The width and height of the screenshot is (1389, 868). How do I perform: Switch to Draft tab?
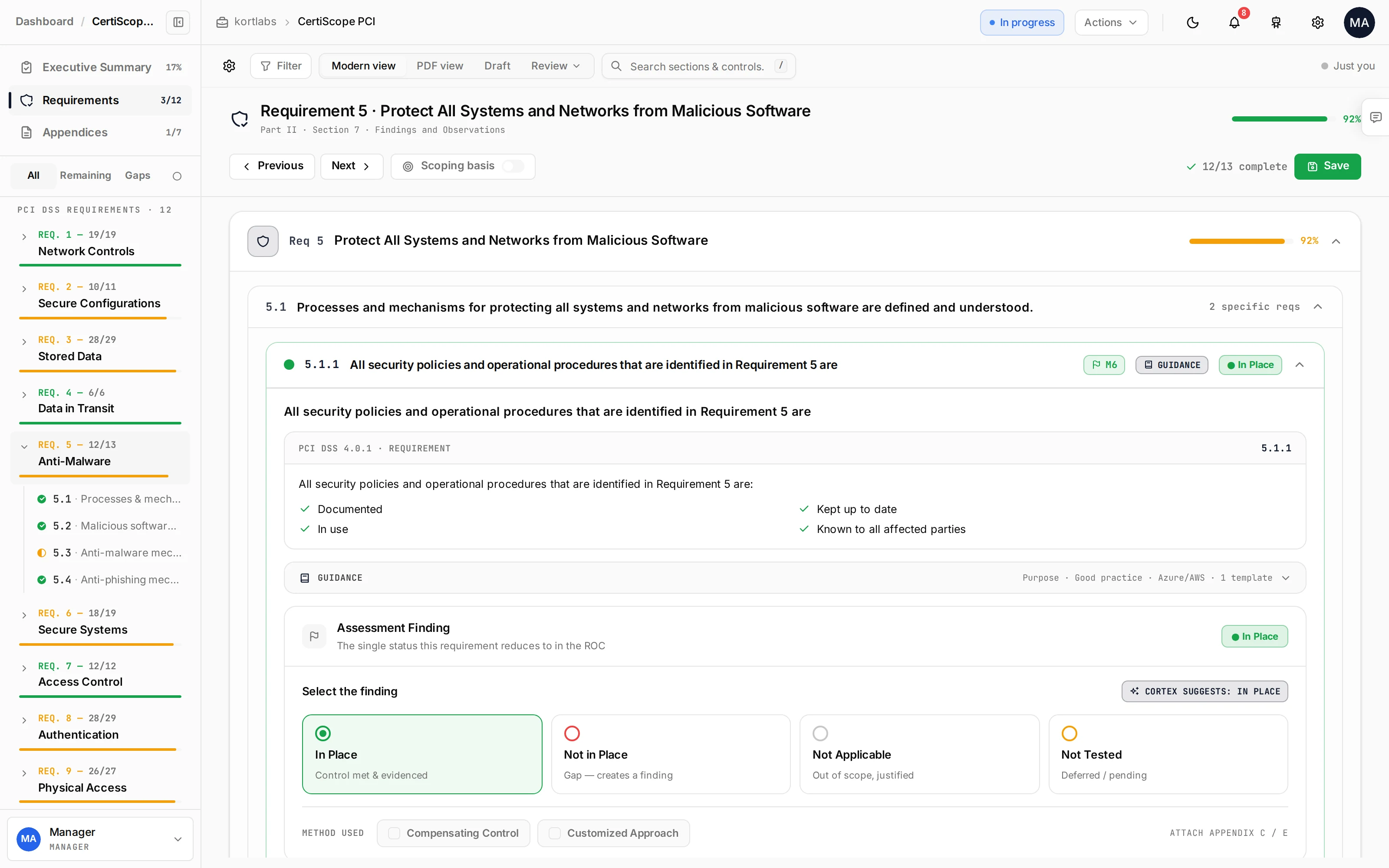pos(497,66)
